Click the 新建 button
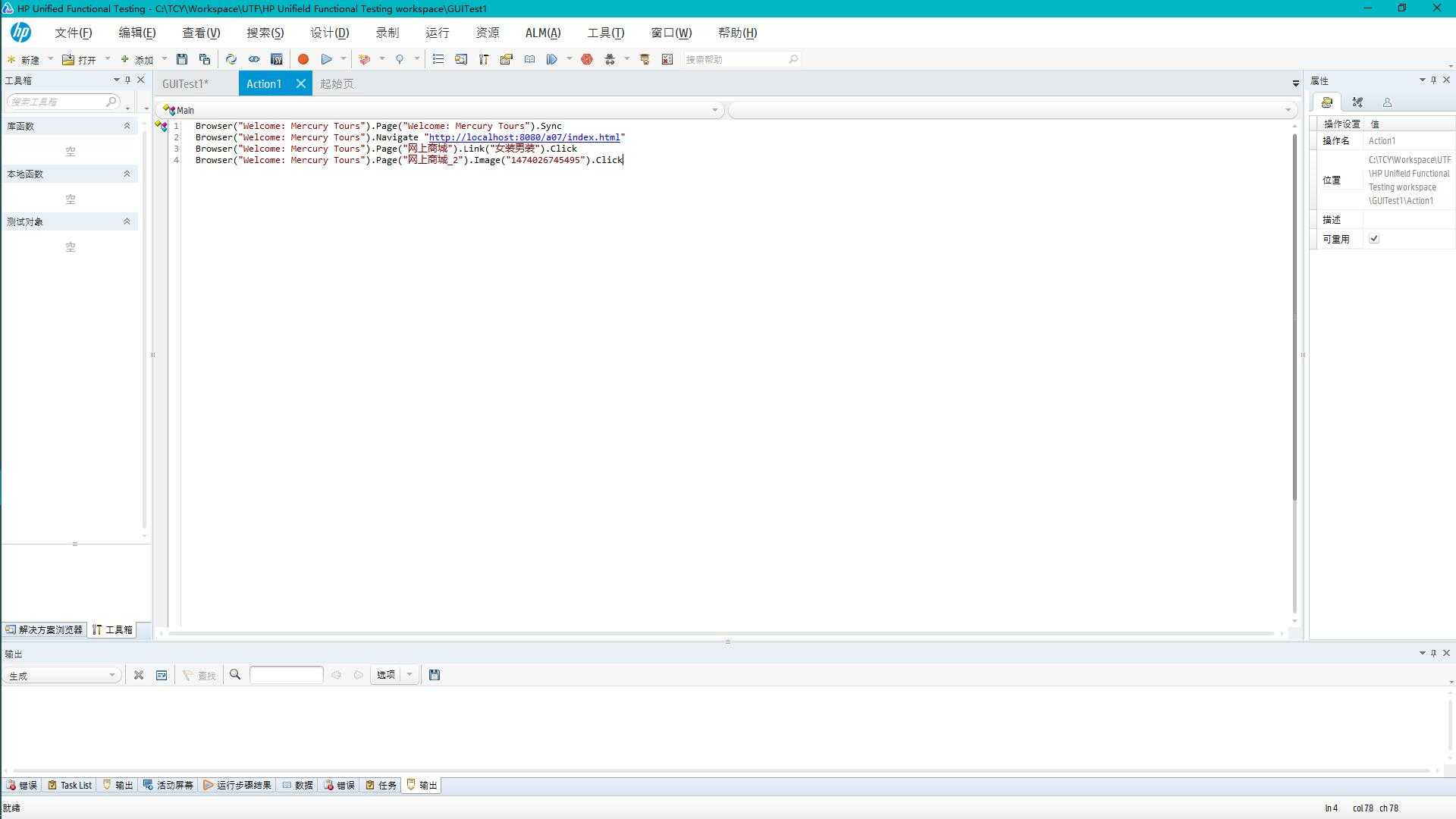The image size is (1456, 819). pyautogui.click(x=24, y=59)
